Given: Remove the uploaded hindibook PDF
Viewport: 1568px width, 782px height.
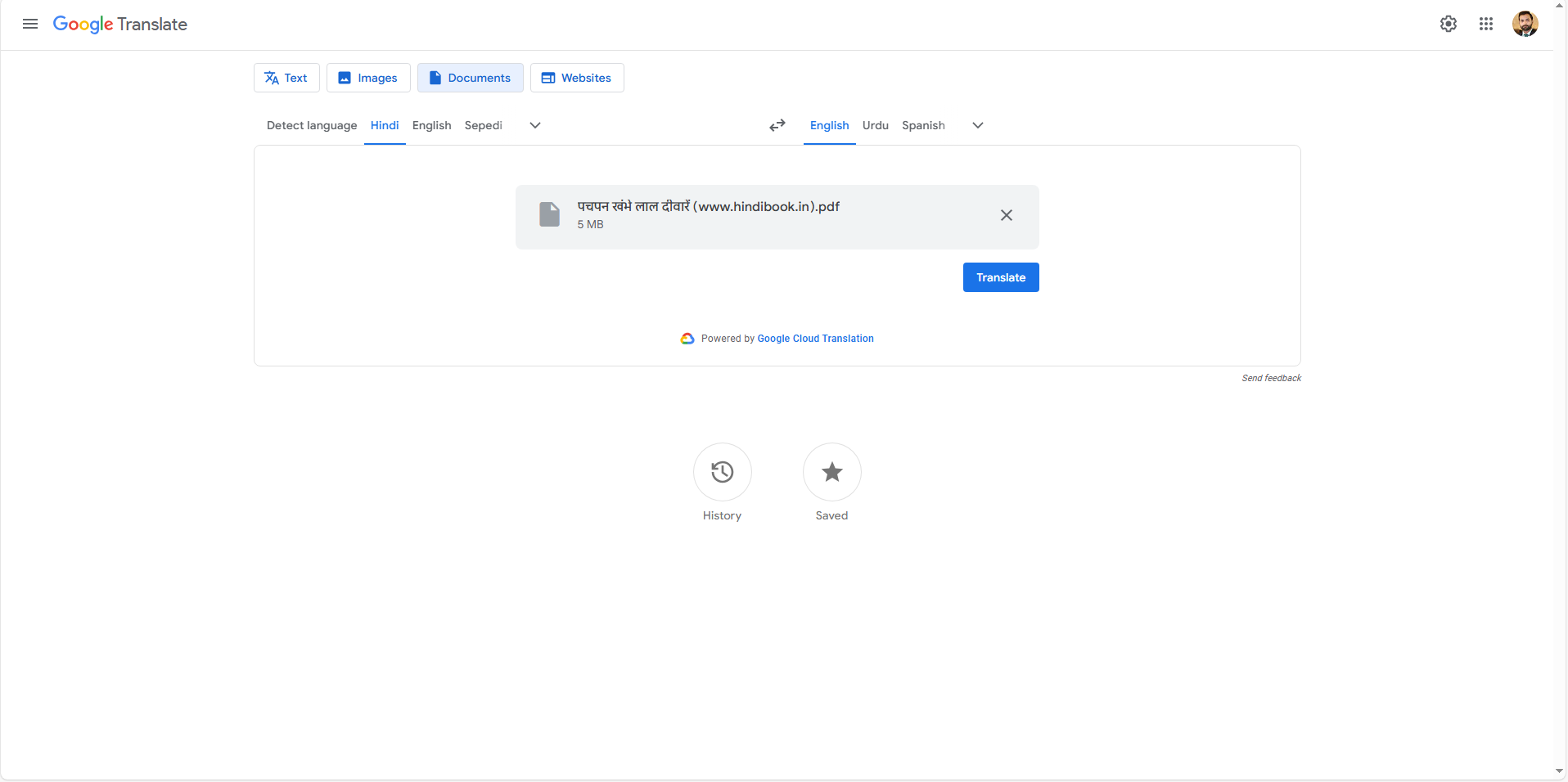Looking at the screenshot, I should (x=1006, y=215).
